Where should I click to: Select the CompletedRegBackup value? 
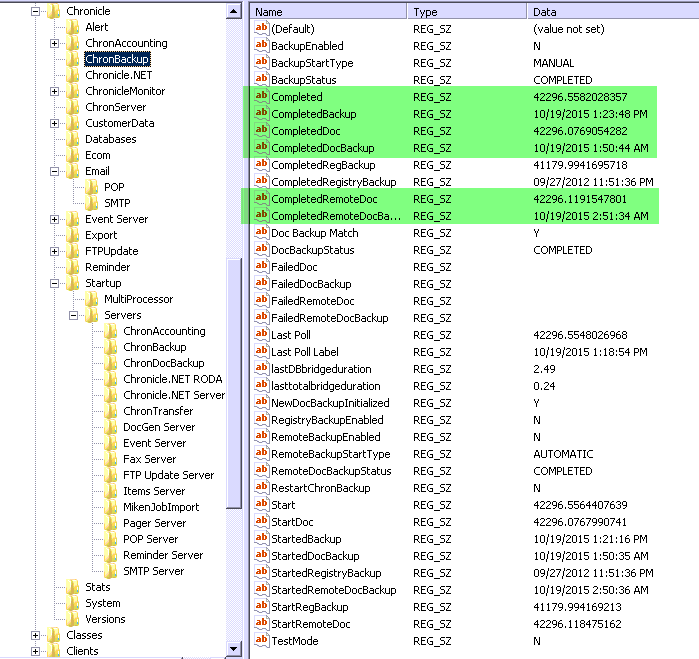323,165
